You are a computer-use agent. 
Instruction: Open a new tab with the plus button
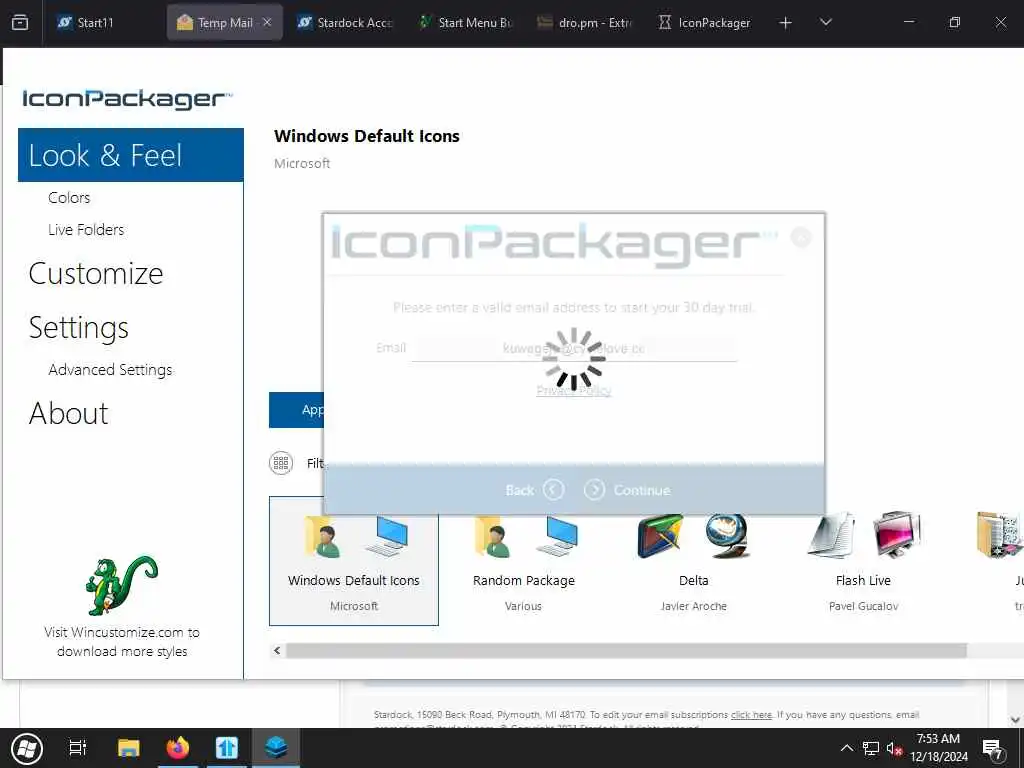tap(786, 23)
